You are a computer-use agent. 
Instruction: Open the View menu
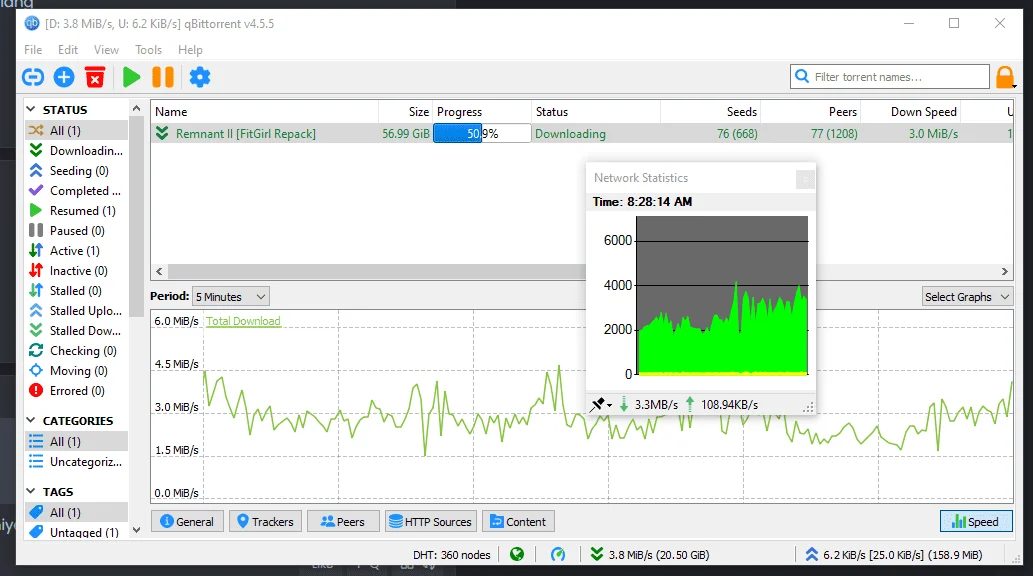(x=106, y=49)
